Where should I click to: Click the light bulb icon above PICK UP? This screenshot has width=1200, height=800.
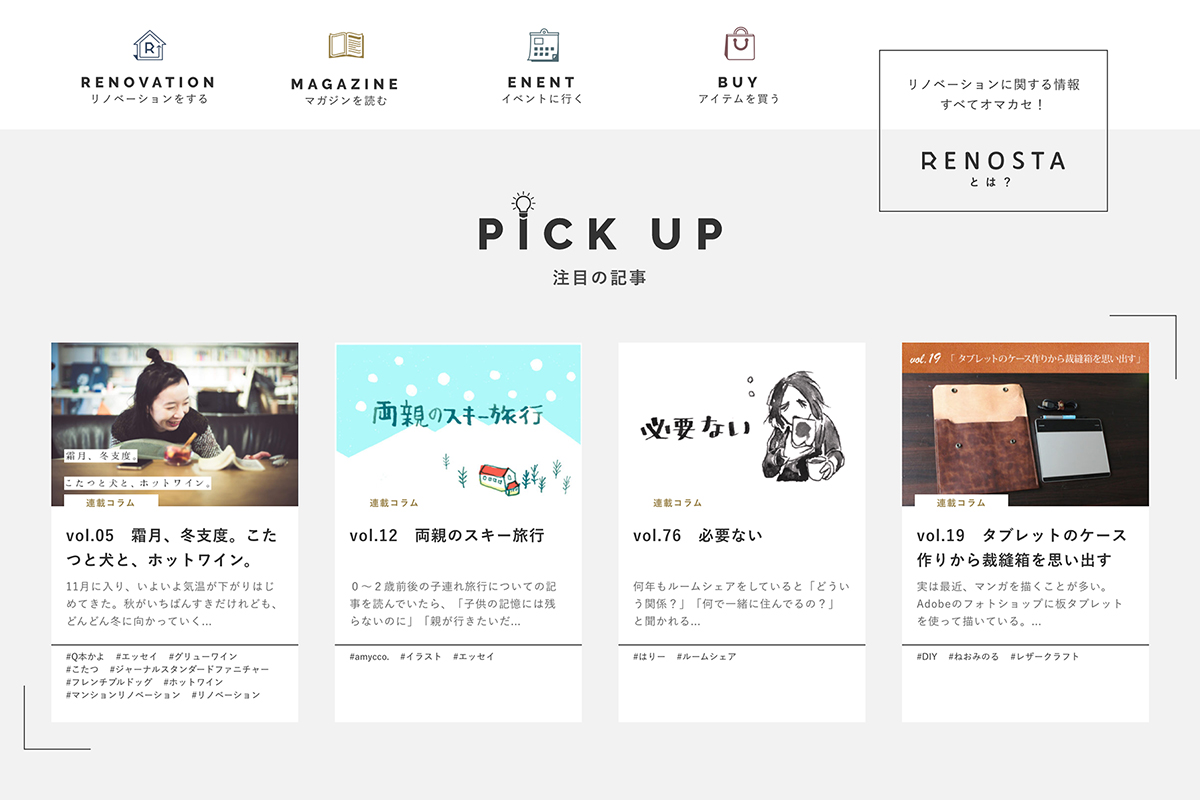(x=522, y=203)
